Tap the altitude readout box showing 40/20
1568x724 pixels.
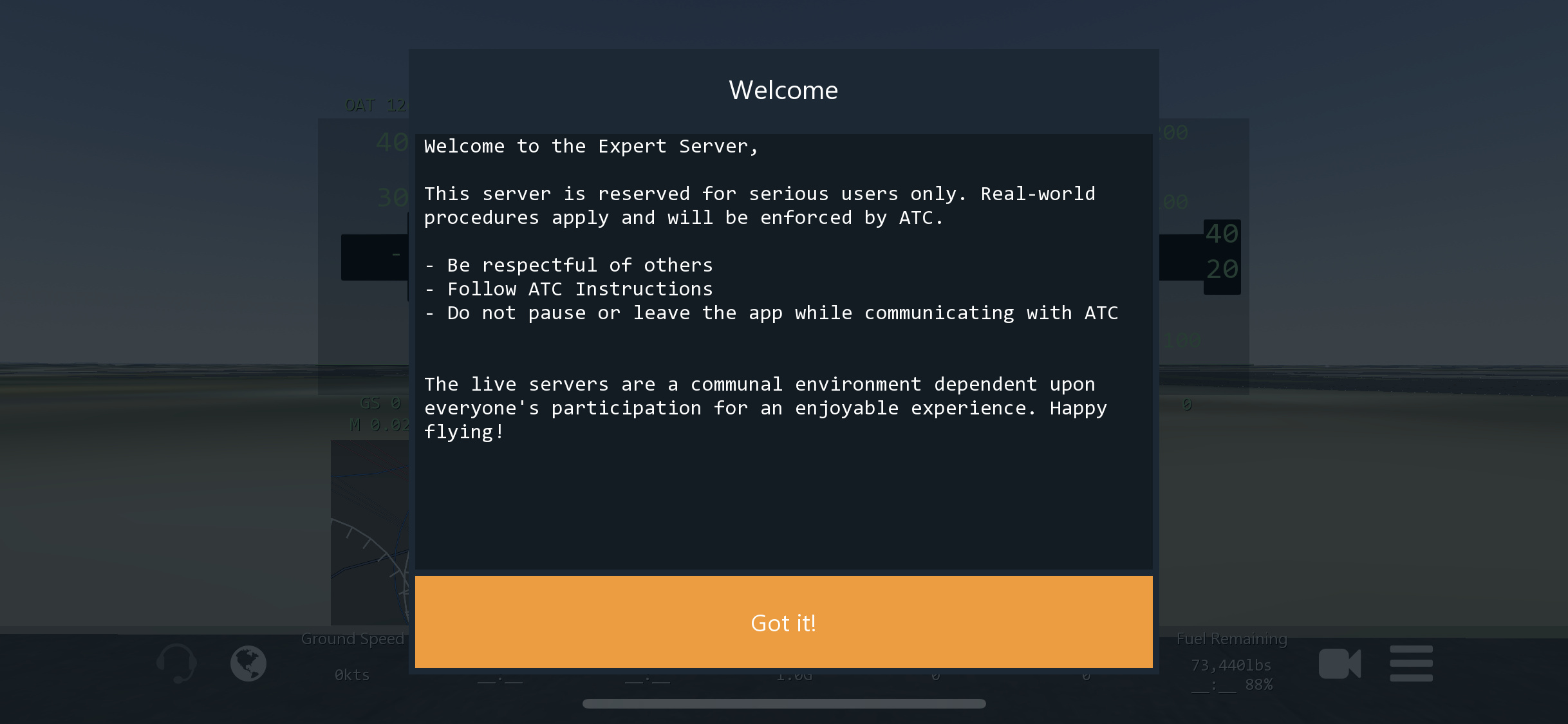click(x=1222, y=256)
